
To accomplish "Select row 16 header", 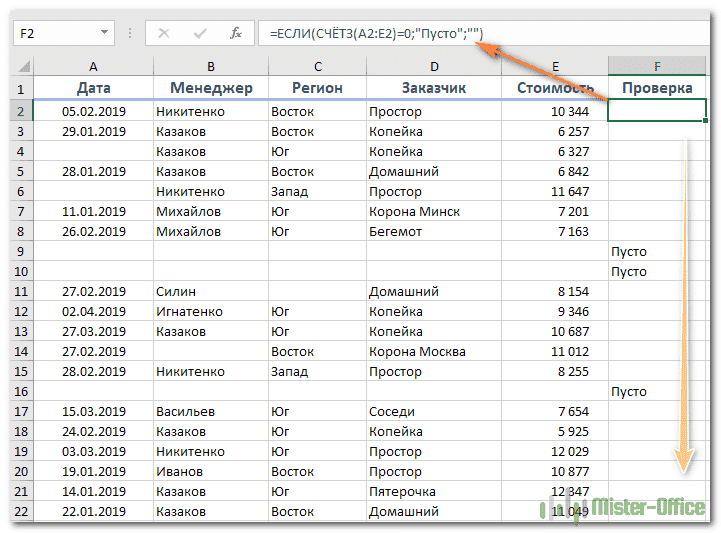I will click(22, 392).
